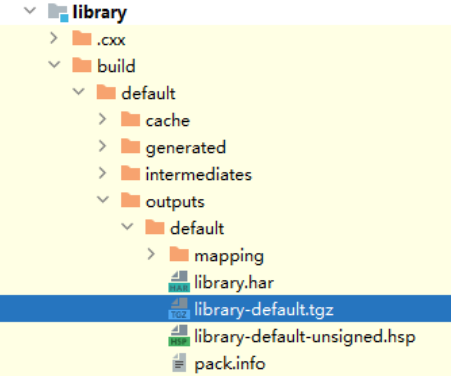The image size is (451, 379).
Task: Click the TGZ icon of library-default.tgz
Action: 179,309
